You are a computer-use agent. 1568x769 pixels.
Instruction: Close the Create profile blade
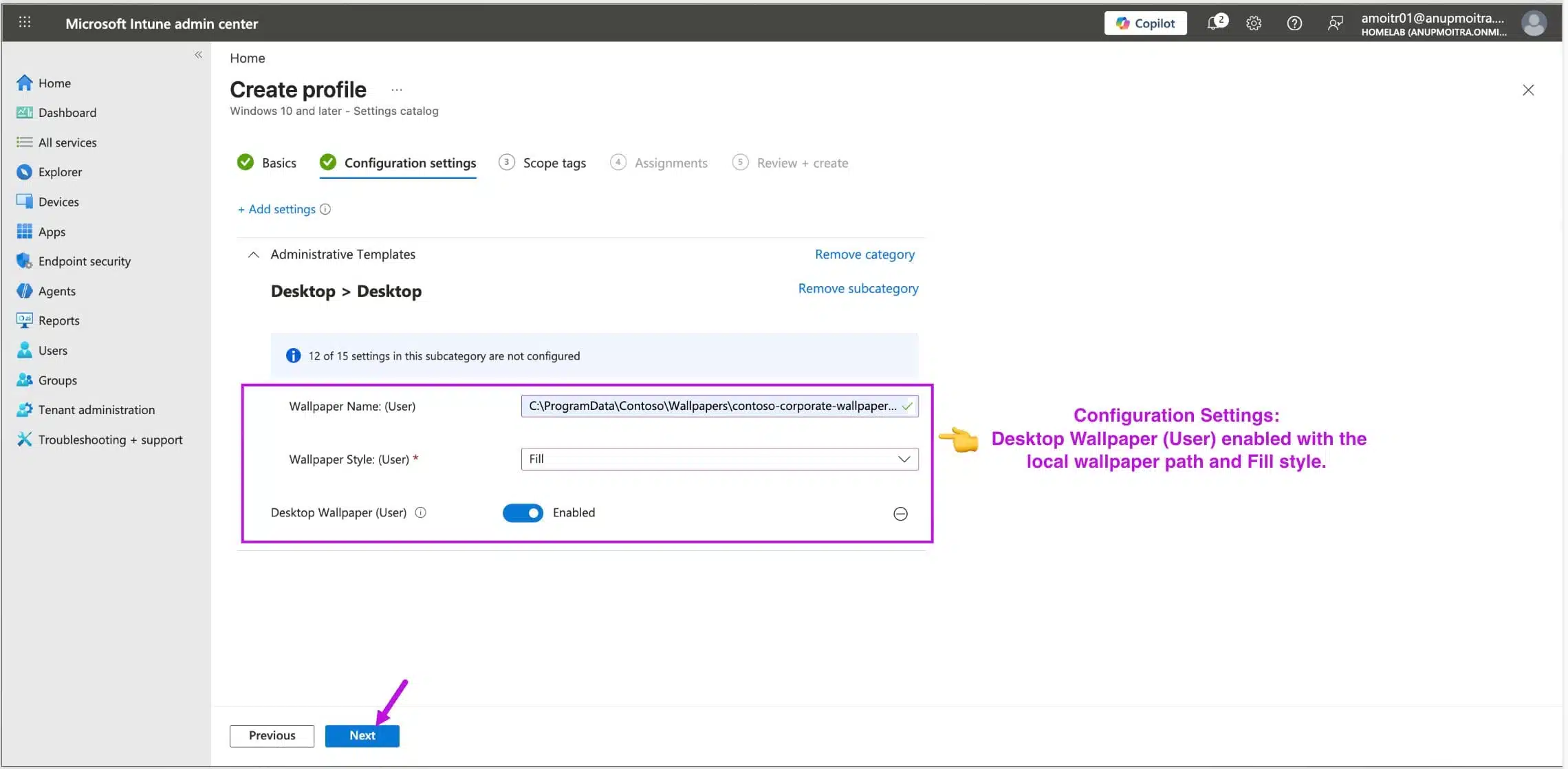(1528, 90)
